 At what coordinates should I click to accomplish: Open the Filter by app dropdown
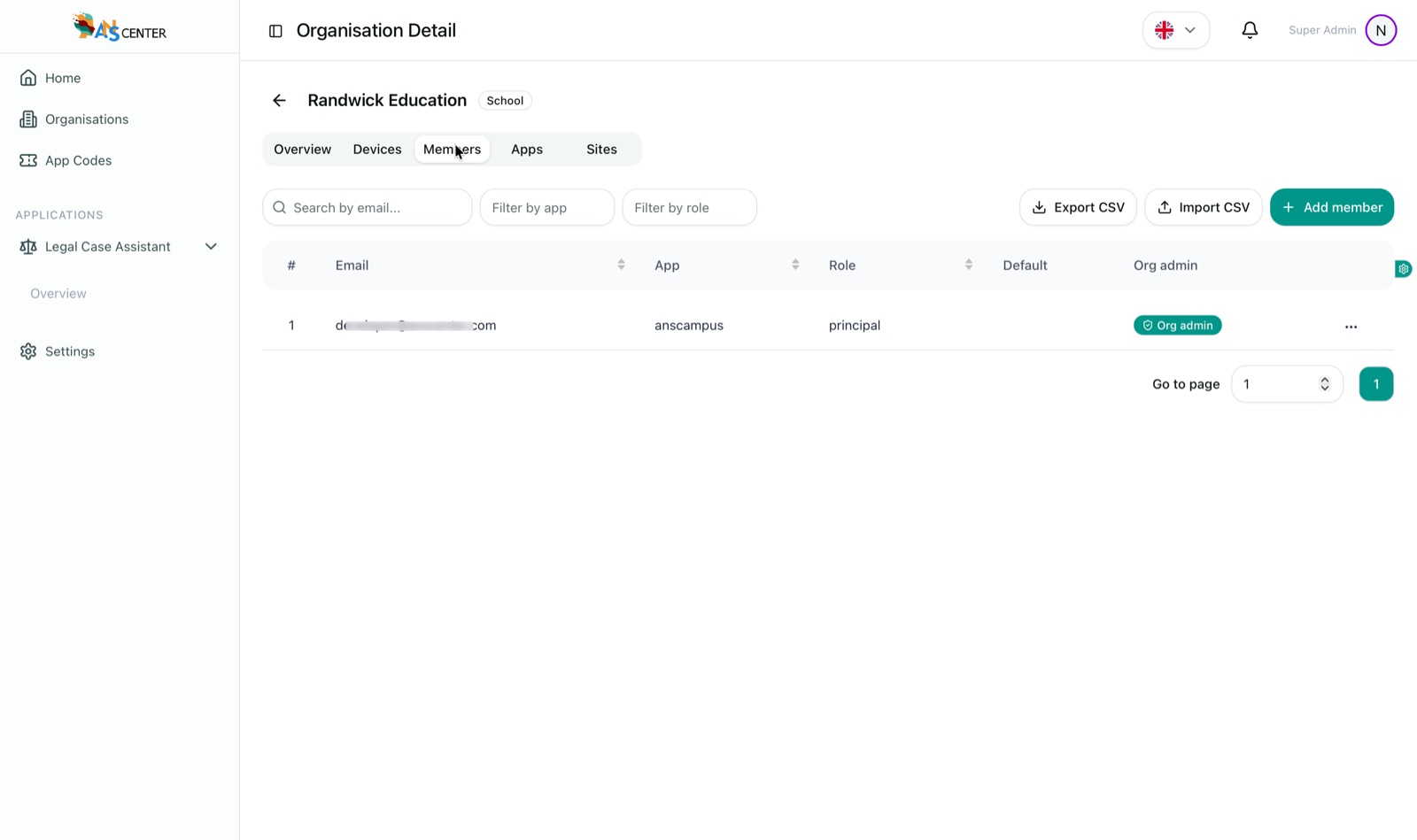tap(547, 207)
